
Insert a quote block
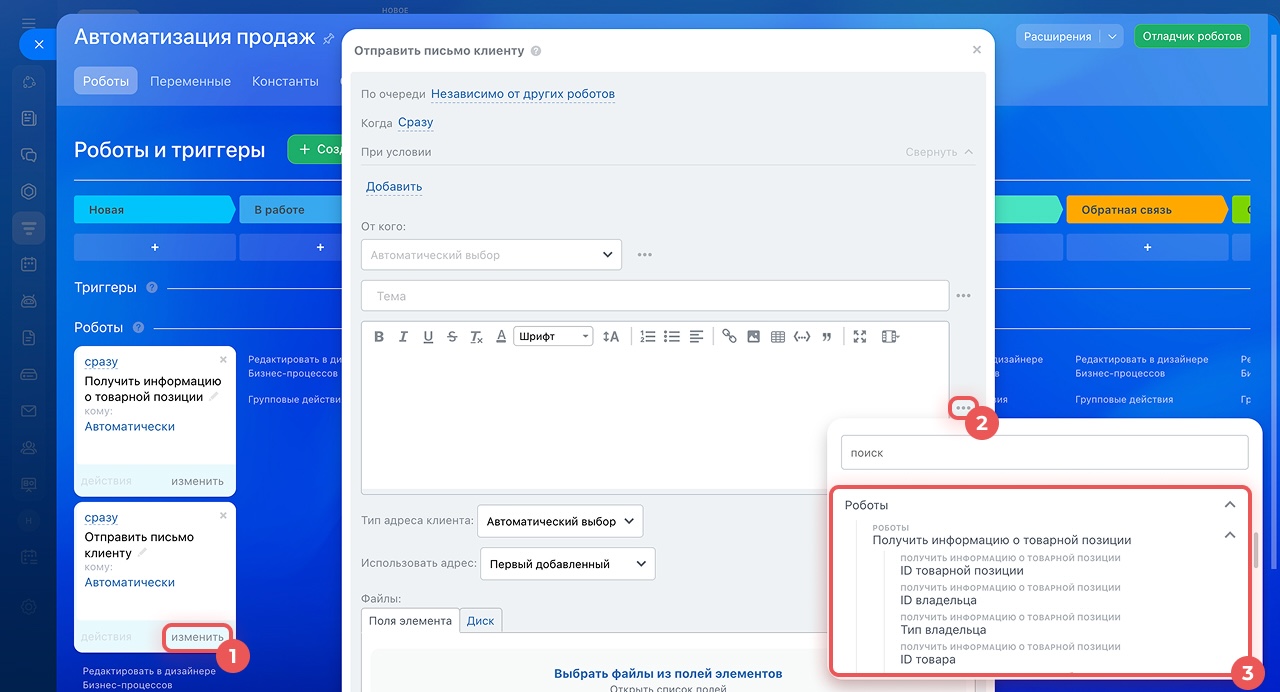[826, 337]
